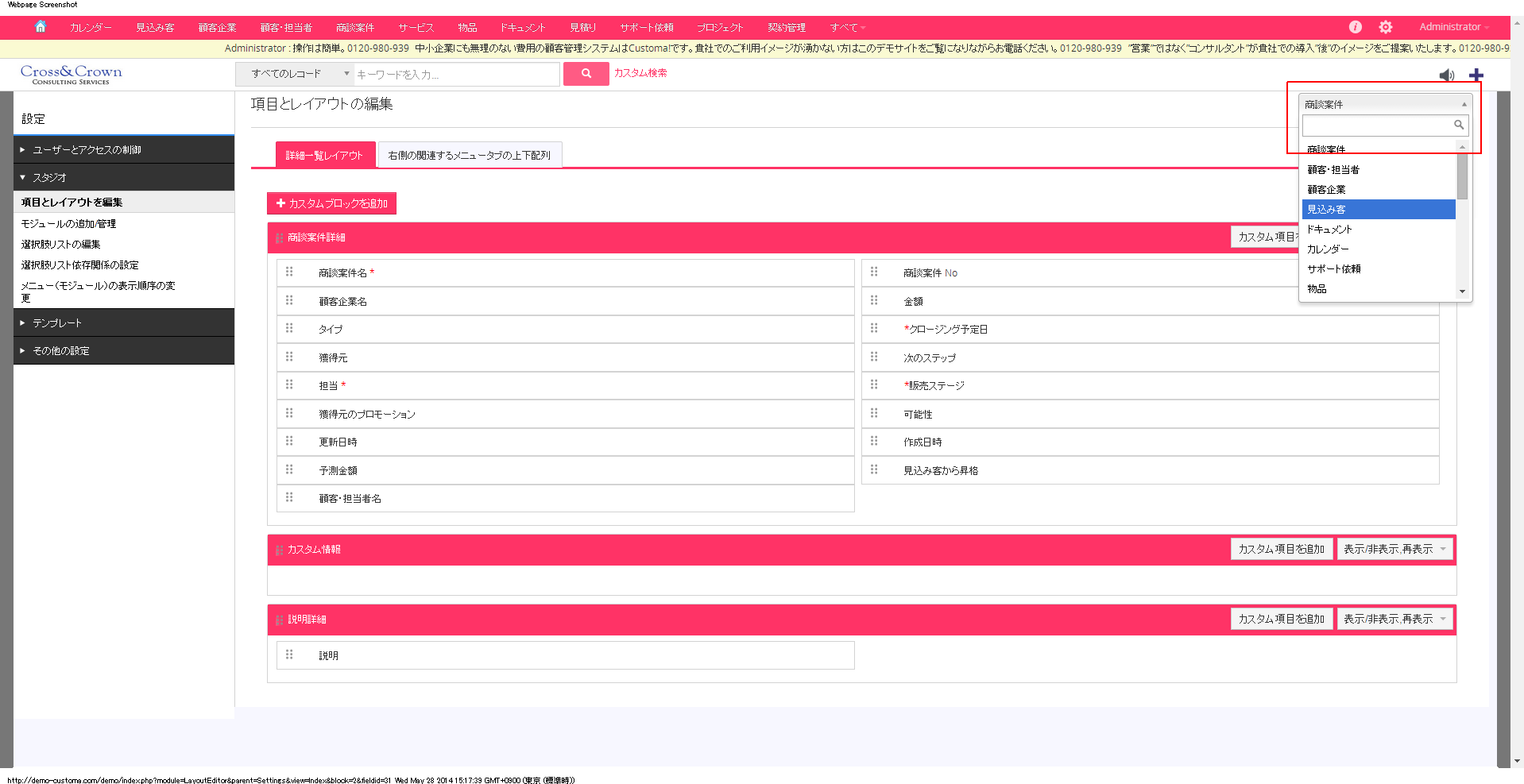Click drag handle beside 商談案件名 field
This screenshot has height=784, width=1524.
click(289, 272)
